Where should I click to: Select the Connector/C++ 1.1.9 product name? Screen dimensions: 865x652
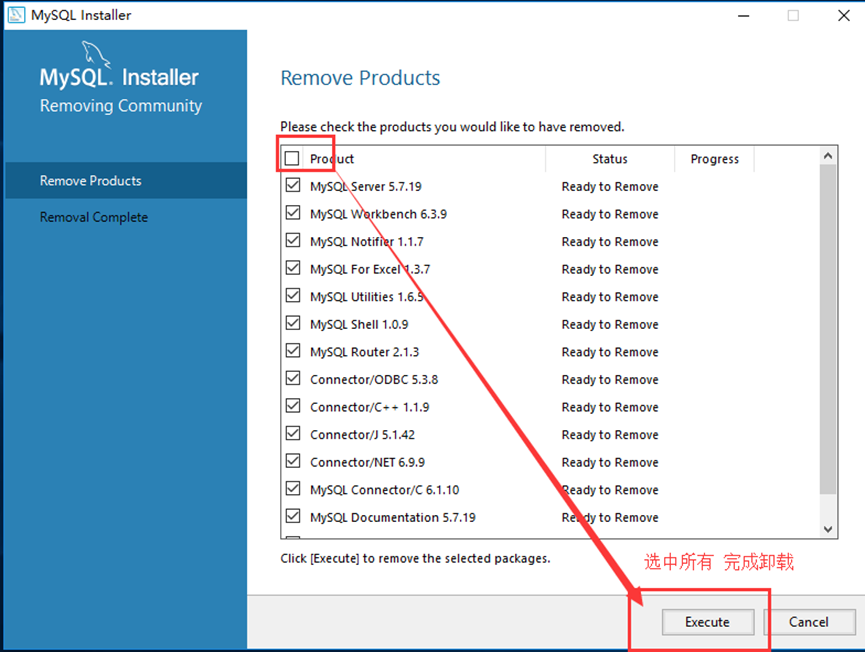[x=370, y=408]
